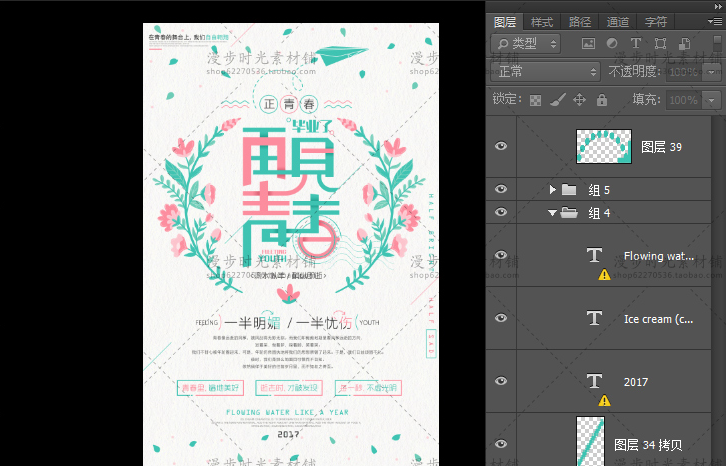Click the lock transparent pixels icon

coord(536,100)
